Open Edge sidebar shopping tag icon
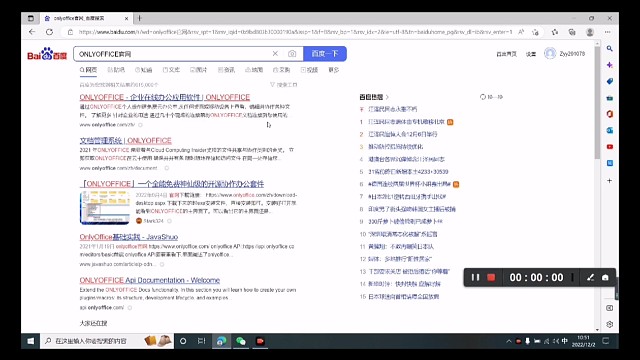This screenshot has height=360, width=640. [x=609, y=81]
